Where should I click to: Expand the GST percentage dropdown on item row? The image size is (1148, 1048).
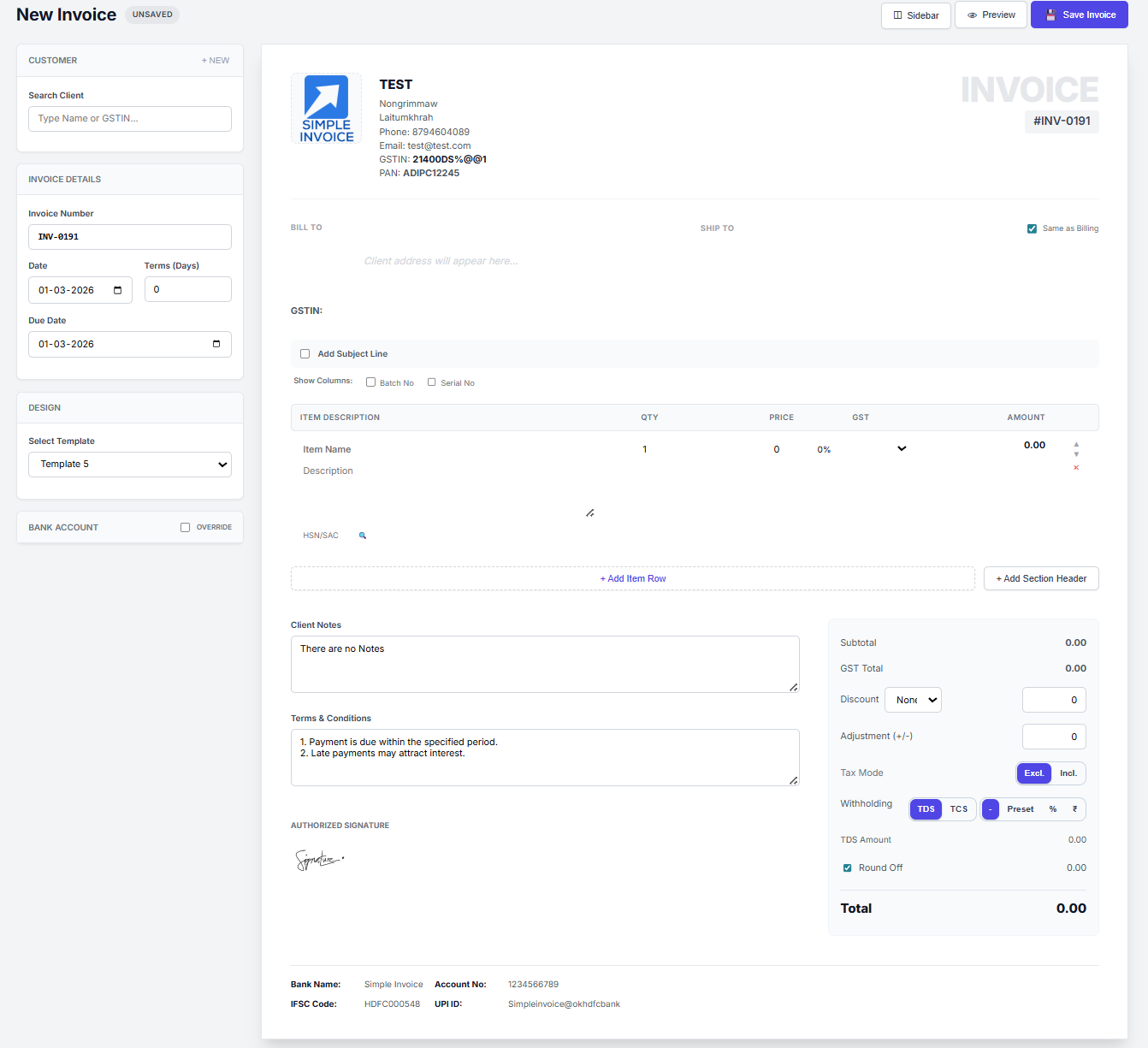pos(902,448)
